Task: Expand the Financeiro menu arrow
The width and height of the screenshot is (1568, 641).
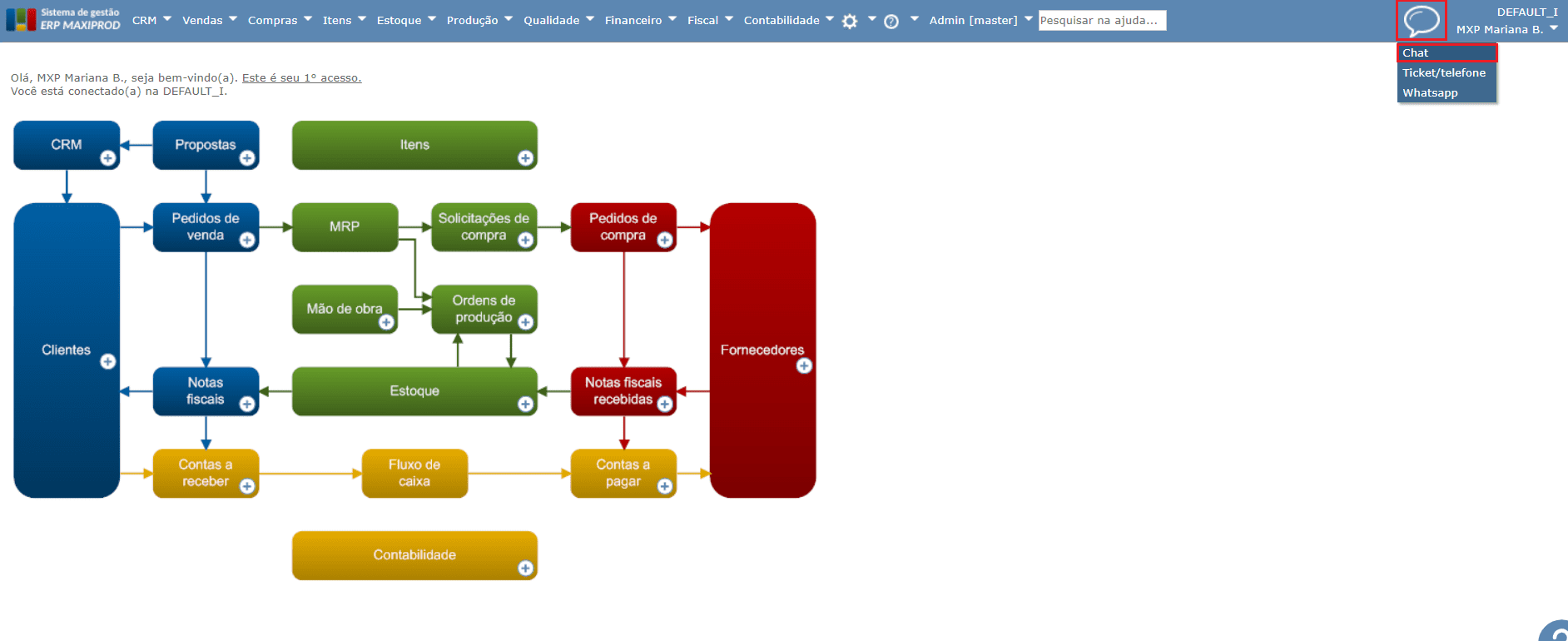Action: coord(672,18)
